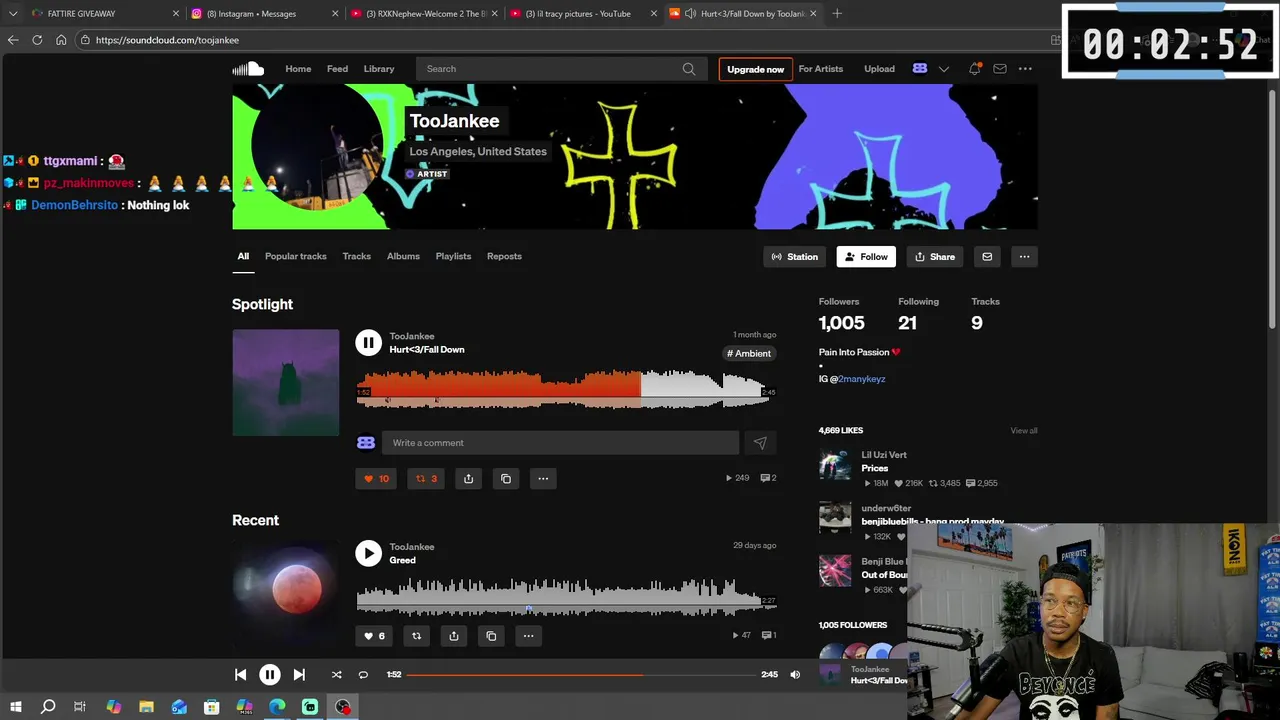Open the Hurt<3/Fall Down cover art
This screenshot has width=1280, height=720.
[x=286, y=383]
